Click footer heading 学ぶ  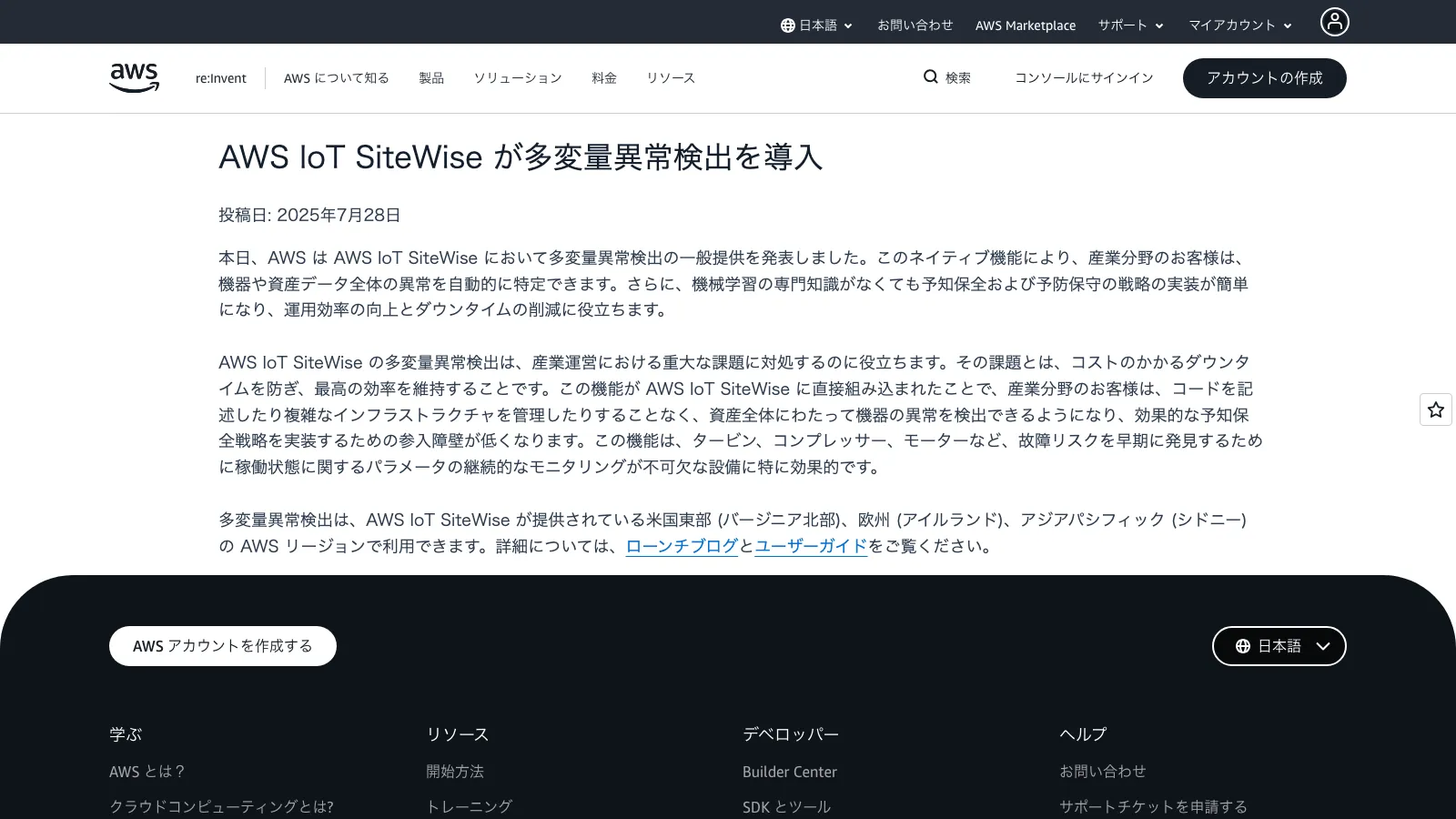(126, 734)
